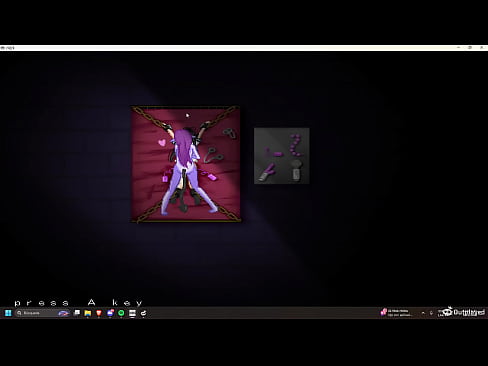Close the game window
The height and width of the screenshot is (366, 488).
coord(482,48)
